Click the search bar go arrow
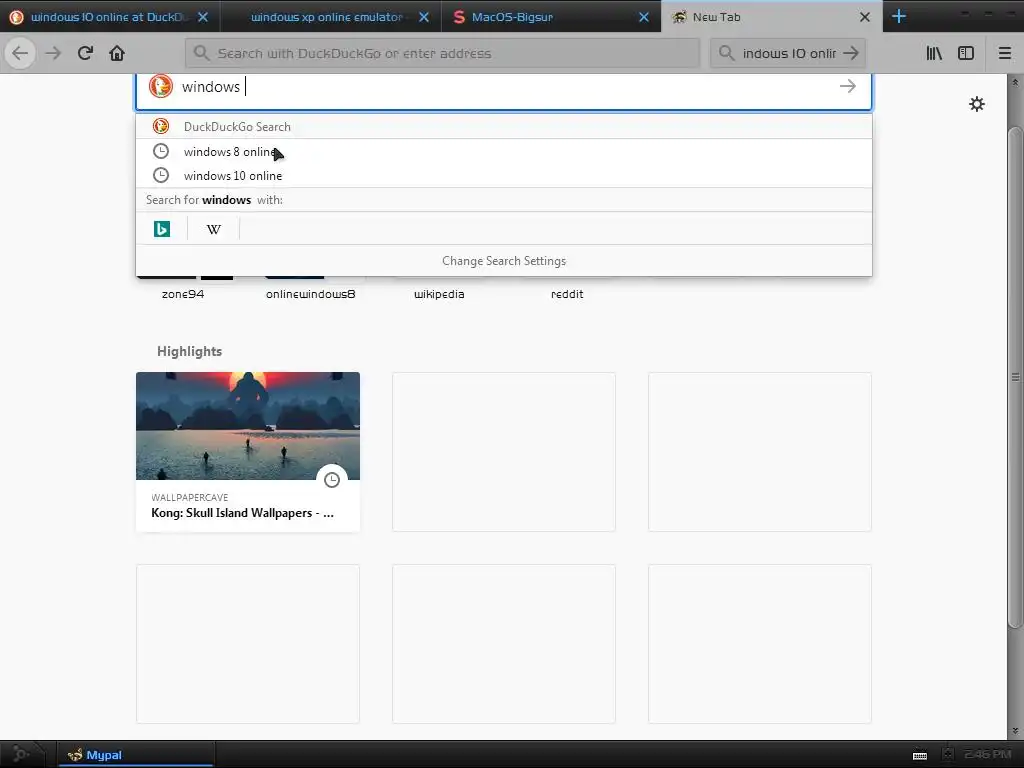The height and width of the screenshot is (768, 1024). tap(850, 53)
